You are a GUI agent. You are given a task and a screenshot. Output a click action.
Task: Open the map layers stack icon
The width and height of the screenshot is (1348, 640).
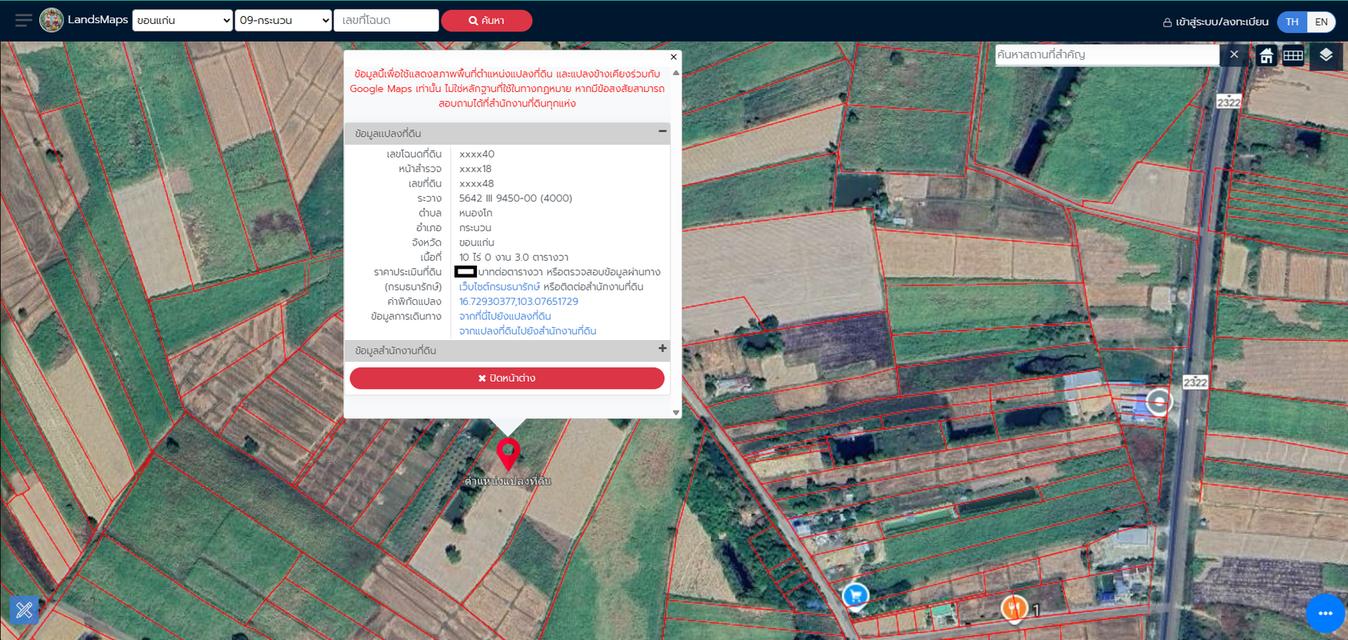pyautogui.click(x=1326, y=55)
